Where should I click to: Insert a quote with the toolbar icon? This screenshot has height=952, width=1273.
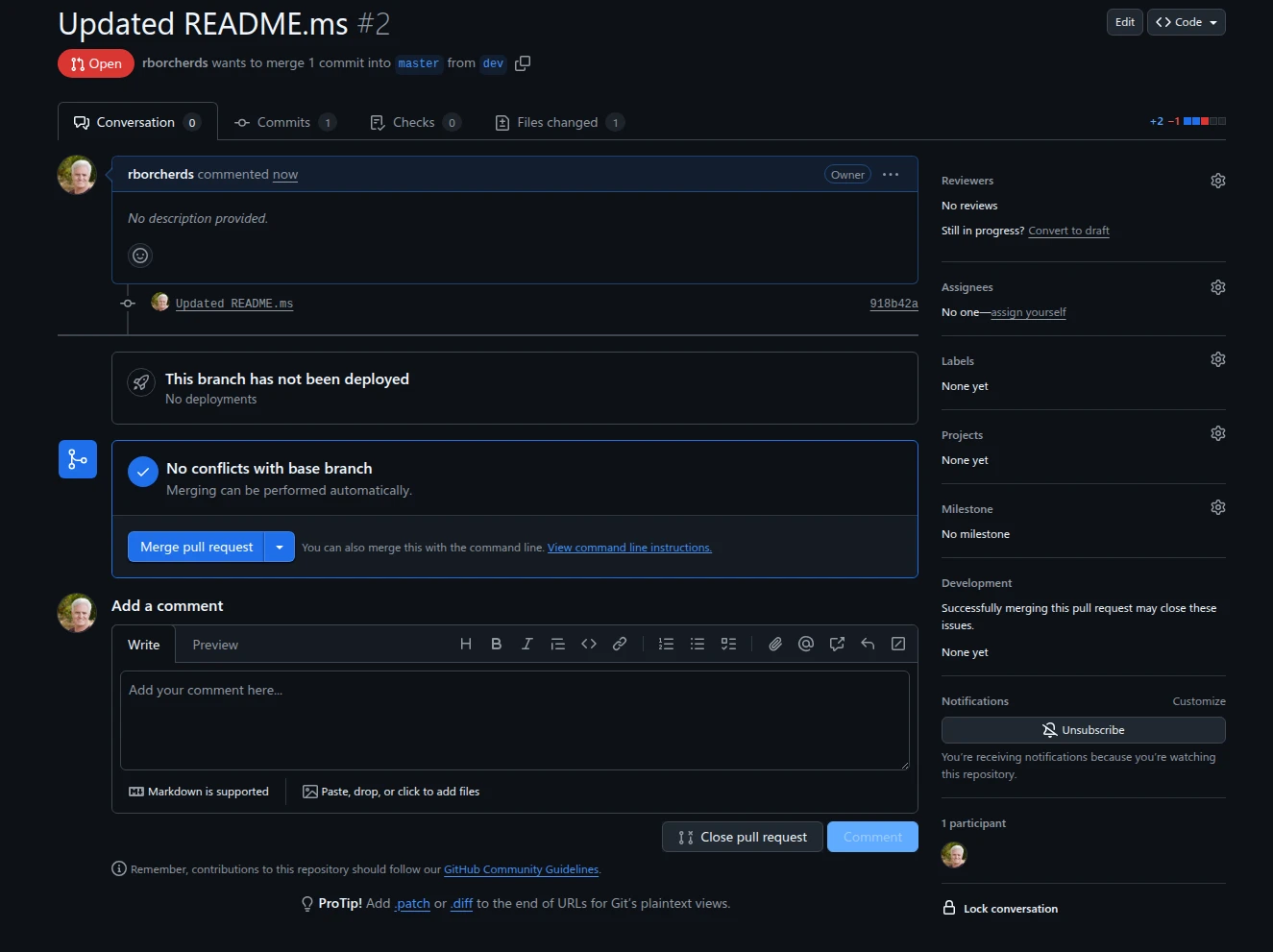558,644
